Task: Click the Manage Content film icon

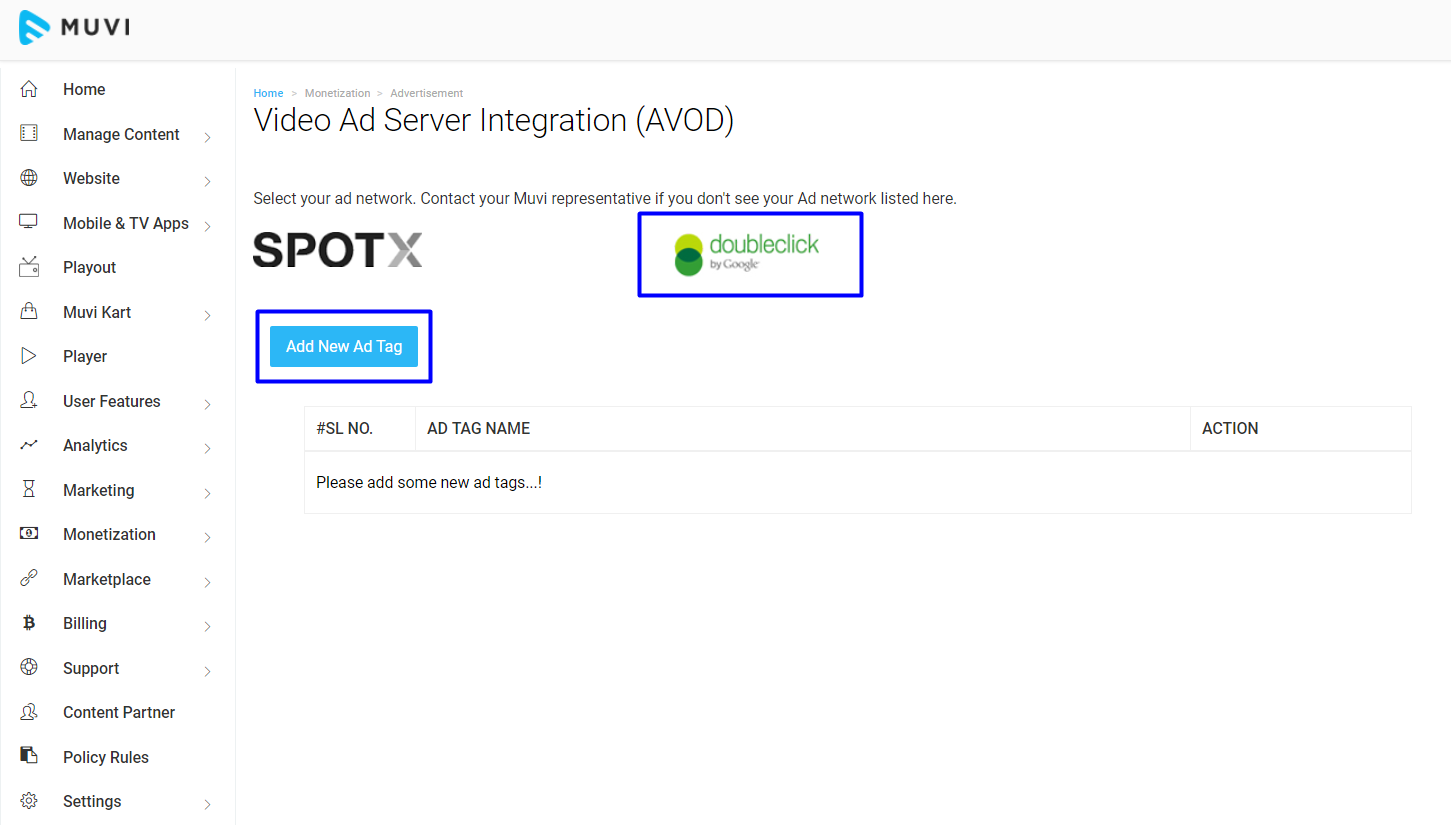Action: (x=29, y=133)
